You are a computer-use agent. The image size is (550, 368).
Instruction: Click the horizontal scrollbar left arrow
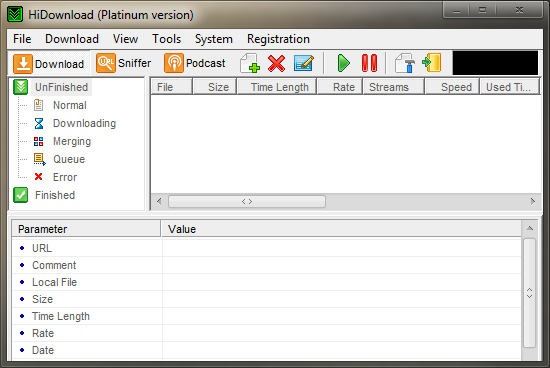pos(159,201)
